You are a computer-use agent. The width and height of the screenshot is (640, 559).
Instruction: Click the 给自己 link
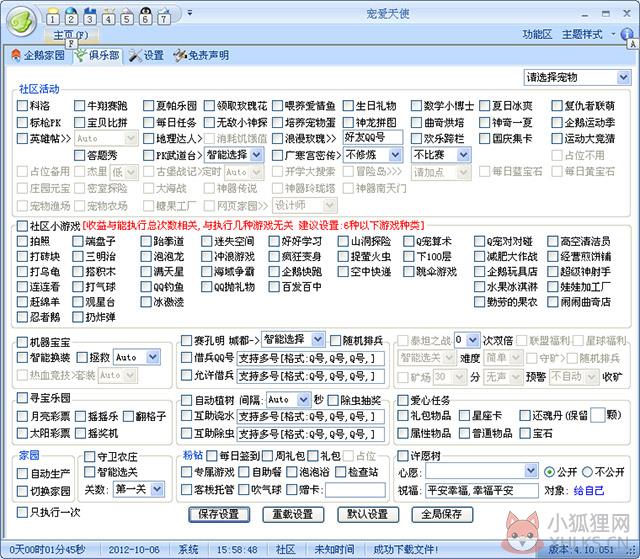click(x=589, y=490)
